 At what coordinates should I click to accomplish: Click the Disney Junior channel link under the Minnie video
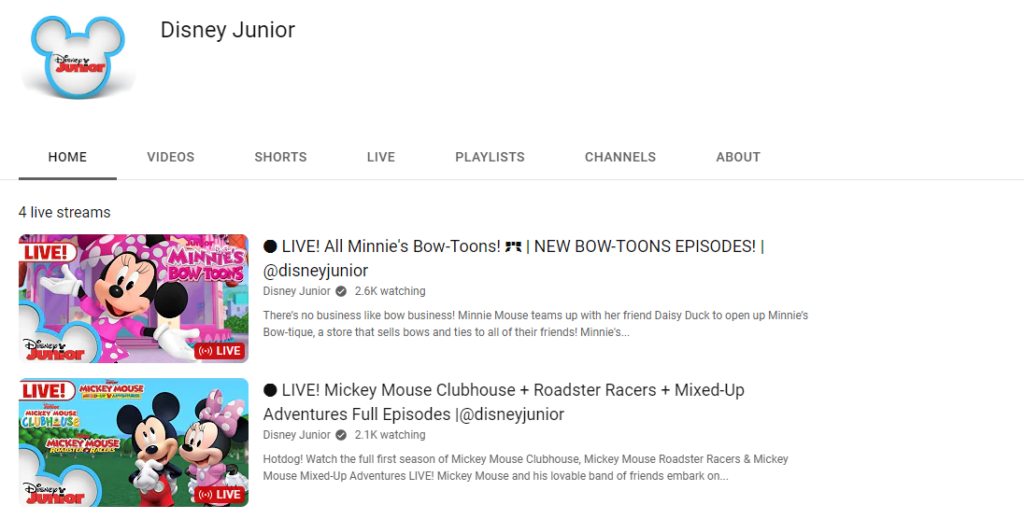coord(296,292)
